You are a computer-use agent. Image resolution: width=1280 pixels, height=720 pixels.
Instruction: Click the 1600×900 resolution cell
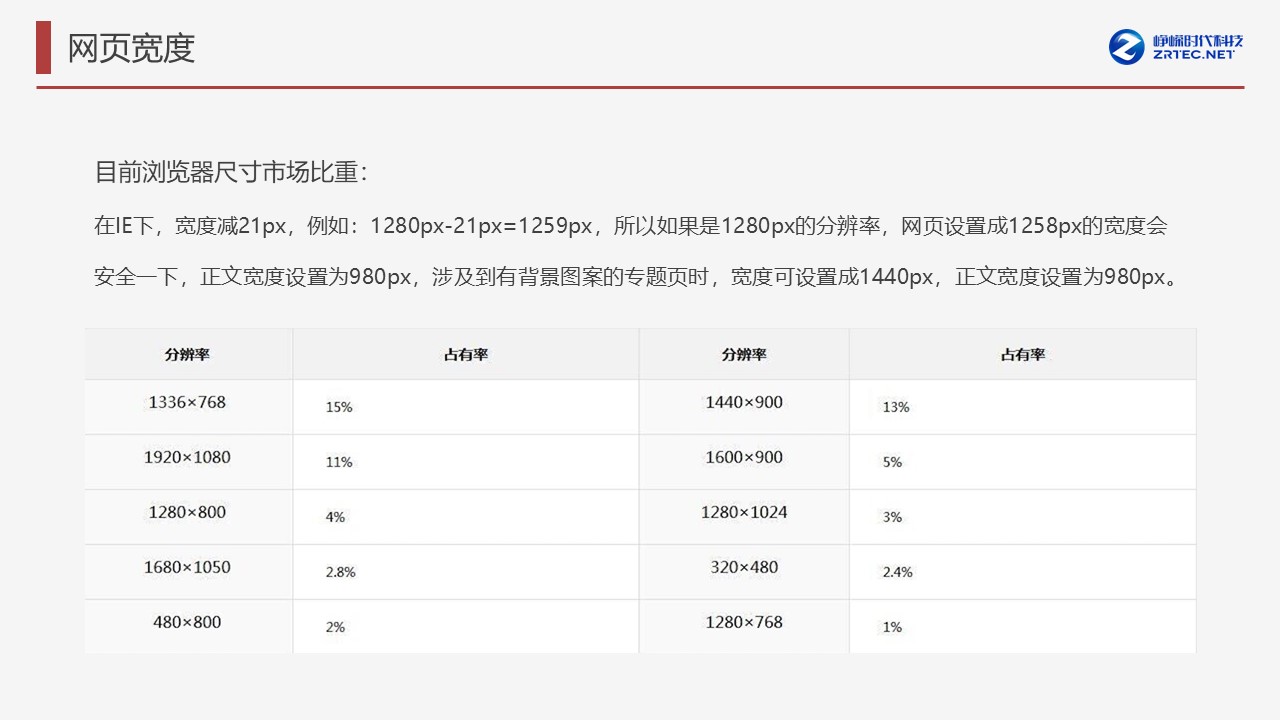click(744, 458)
